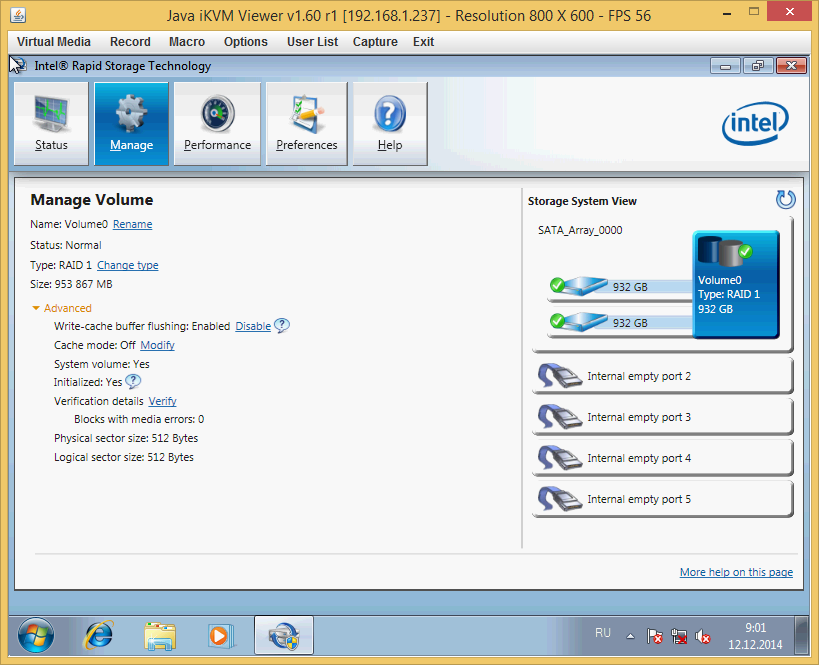Select Internal empty port 3
The image size is (819, 665).
(x=662, y=417)
